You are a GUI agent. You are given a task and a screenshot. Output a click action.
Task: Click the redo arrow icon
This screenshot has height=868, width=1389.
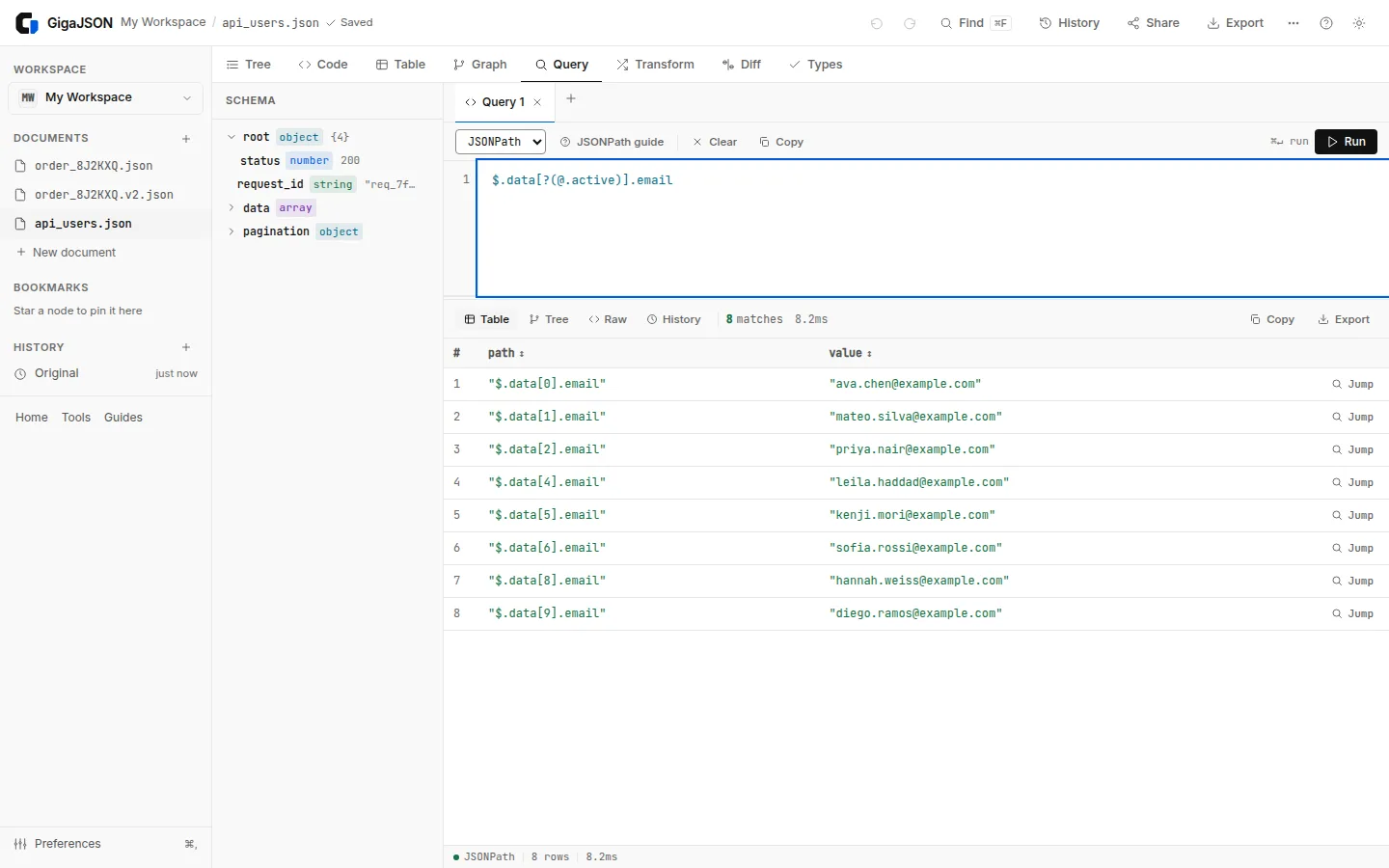(910, 23)
